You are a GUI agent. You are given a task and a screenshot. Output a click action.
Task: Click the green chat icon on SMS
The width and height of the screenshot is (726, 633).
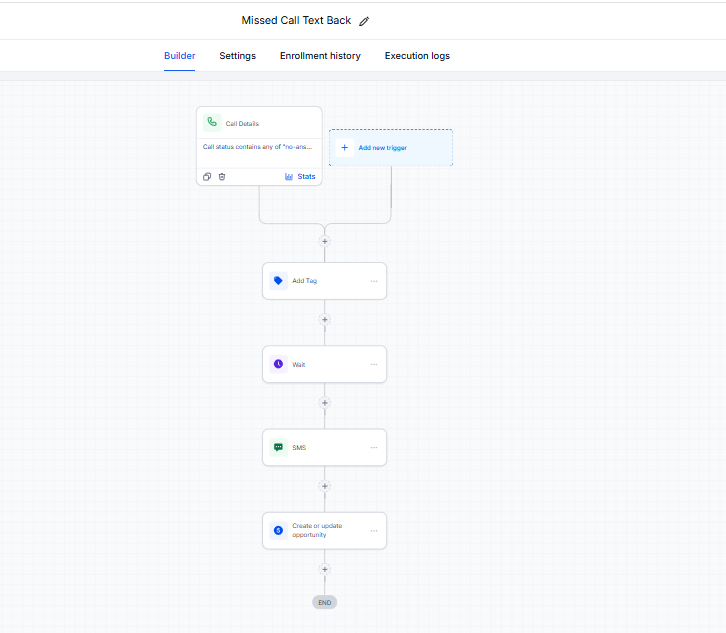278,447
